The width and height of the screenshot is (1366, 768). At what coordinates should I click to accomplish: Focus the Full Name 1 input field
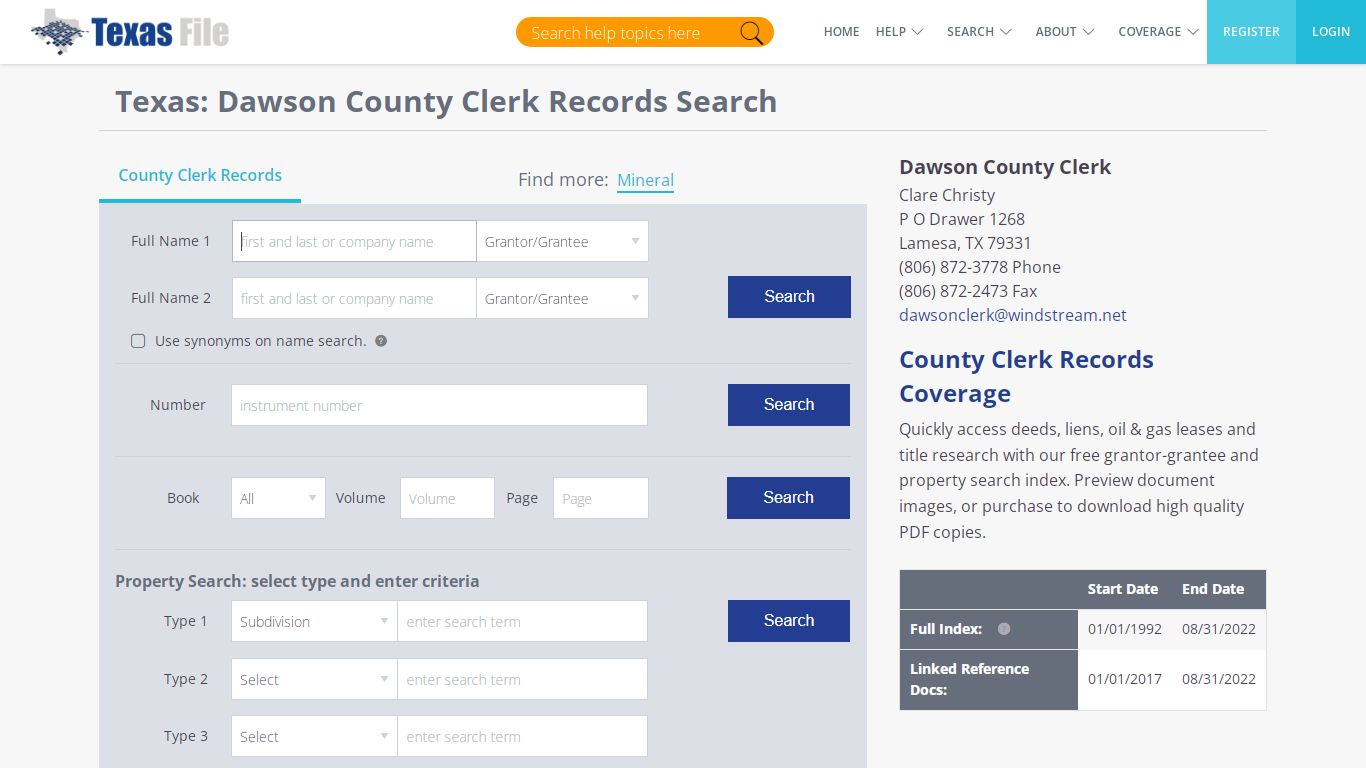point(354,241)
